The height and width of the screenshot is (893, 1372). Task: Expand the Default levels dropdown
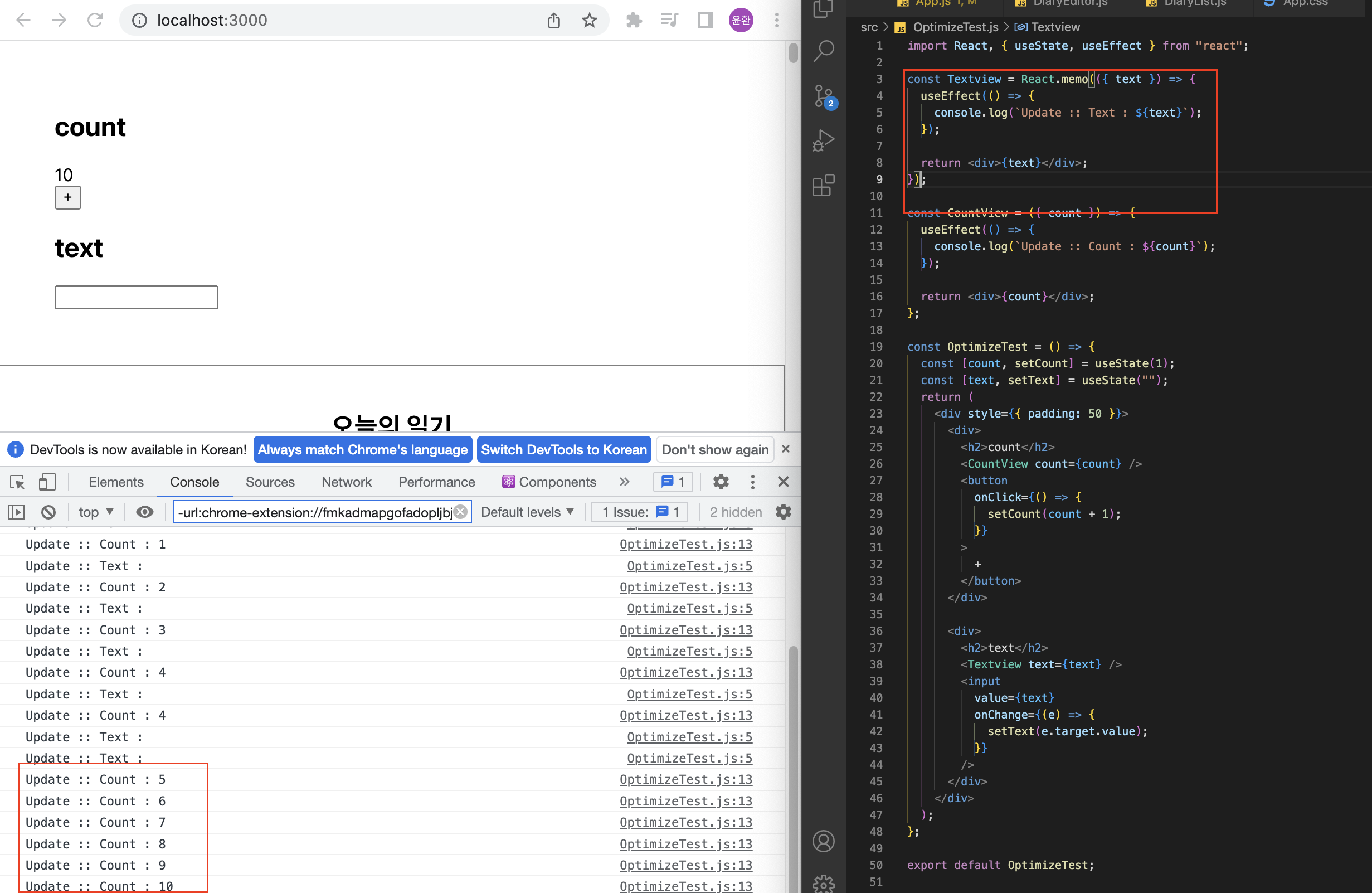coord(527,512)
